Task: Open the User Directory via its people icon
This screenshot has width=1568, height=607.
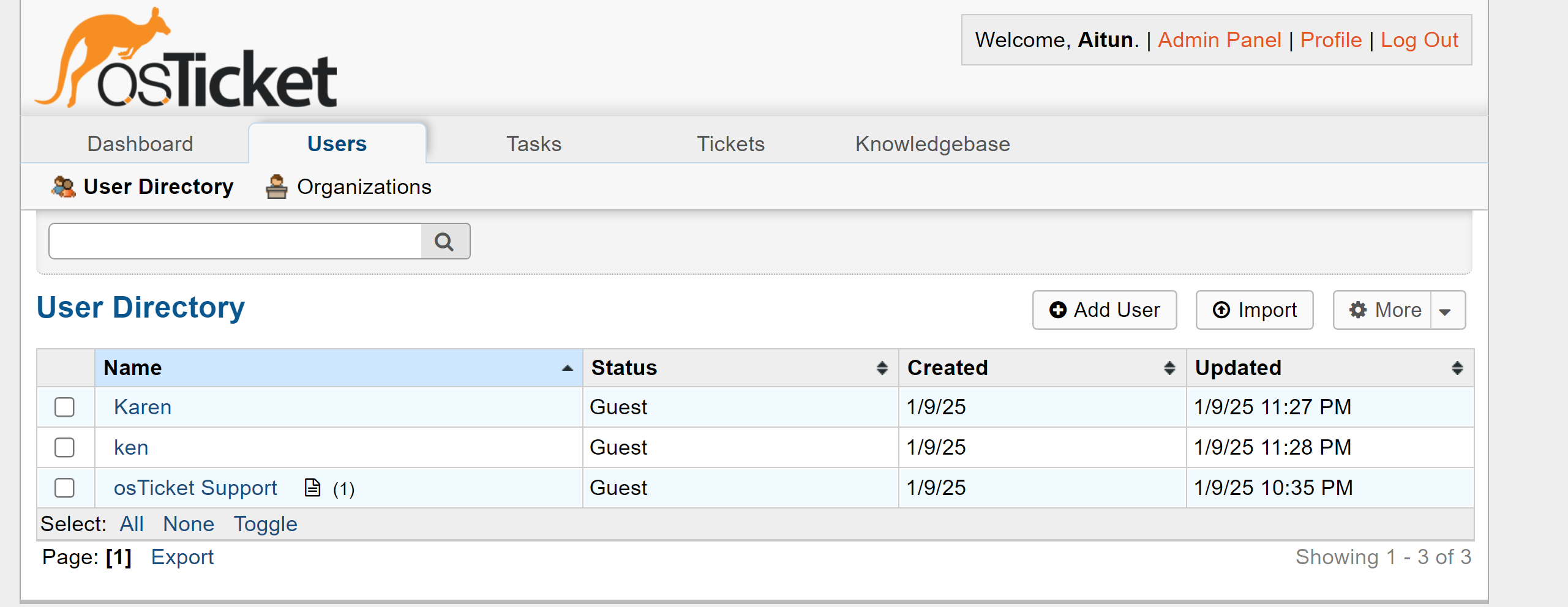Action: coord(63,185)
